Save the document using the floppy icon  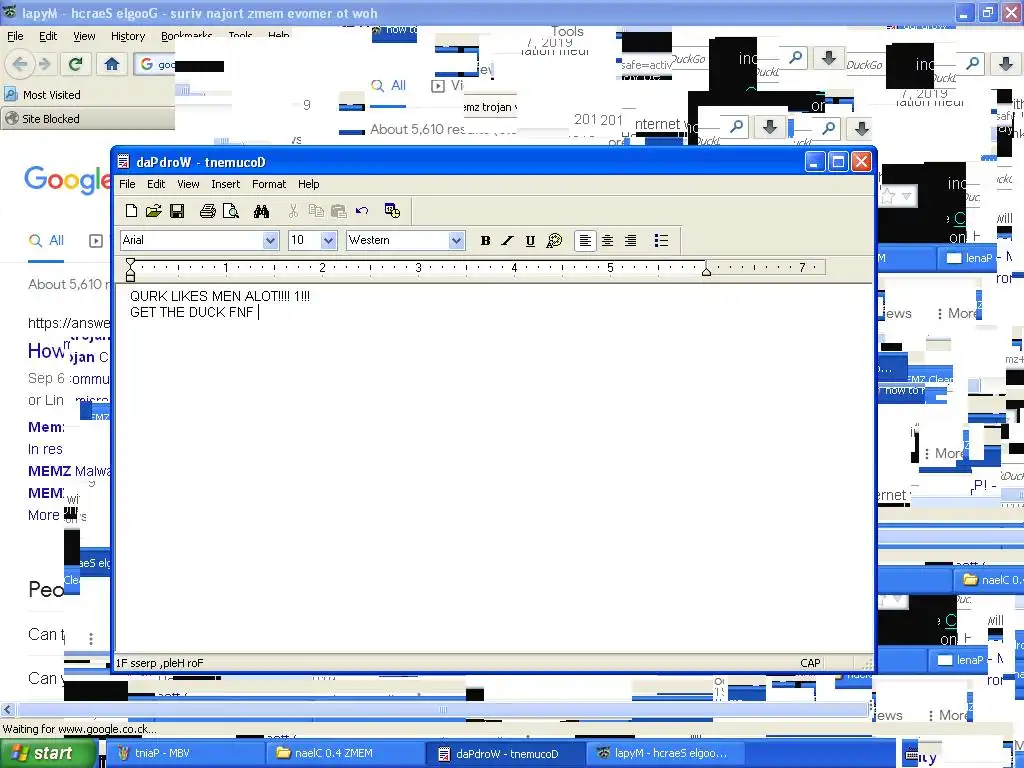pyautogui.click(x=177, y=210)
